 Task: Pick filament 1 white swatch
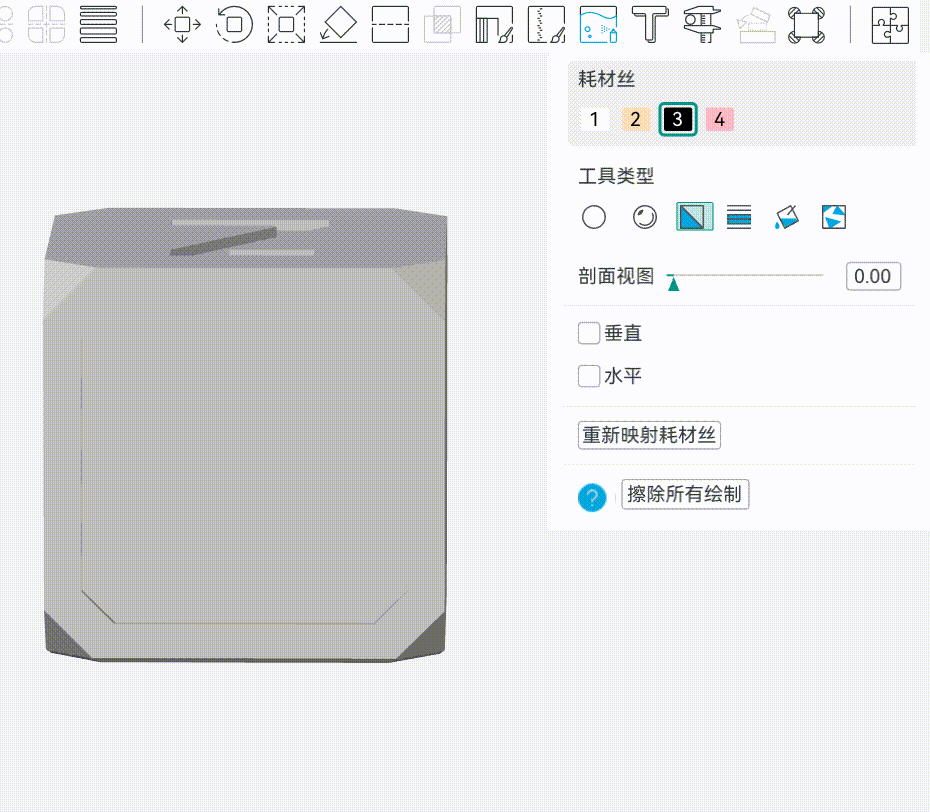594,119
